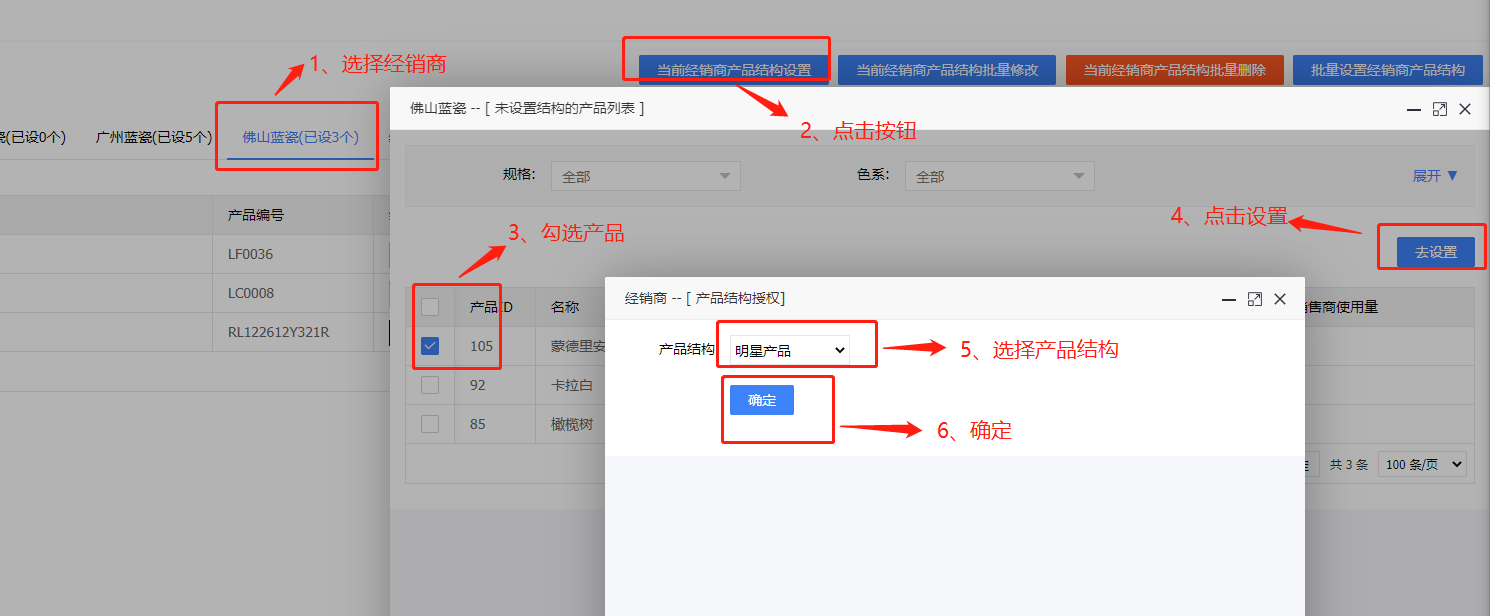
Task: Switch to the 广州蓝瓷(已设5个) tab
Action: 153,137
